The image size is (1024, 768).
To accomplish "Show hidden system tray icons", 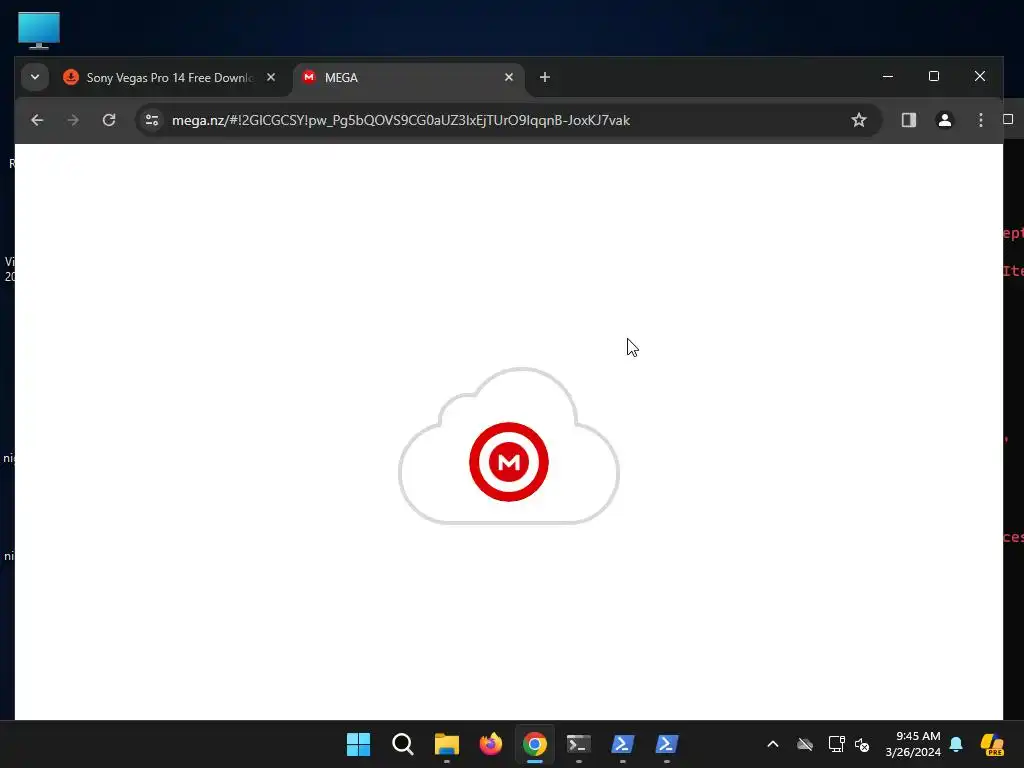I will (773, 744).
